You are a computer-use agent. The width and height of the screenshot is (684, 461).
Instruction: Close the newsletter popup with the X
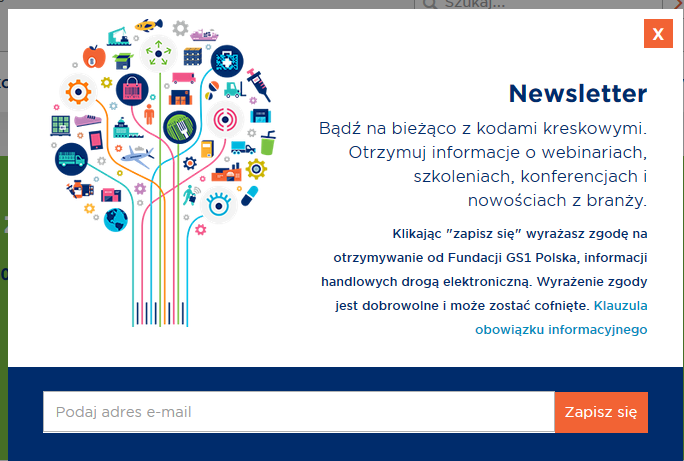click(658, 33)
